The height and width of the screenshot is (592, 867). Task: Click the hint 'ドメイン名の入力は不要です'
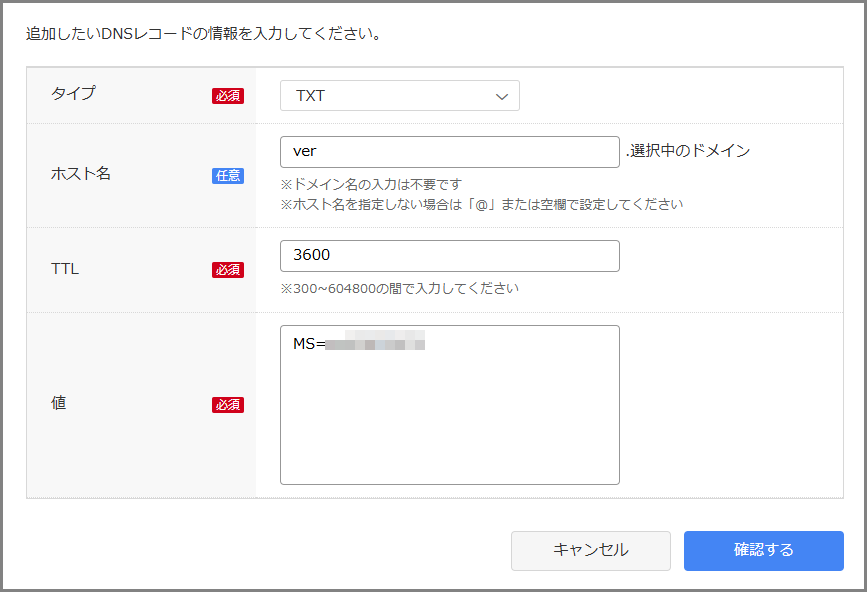(x=371, y=184)
